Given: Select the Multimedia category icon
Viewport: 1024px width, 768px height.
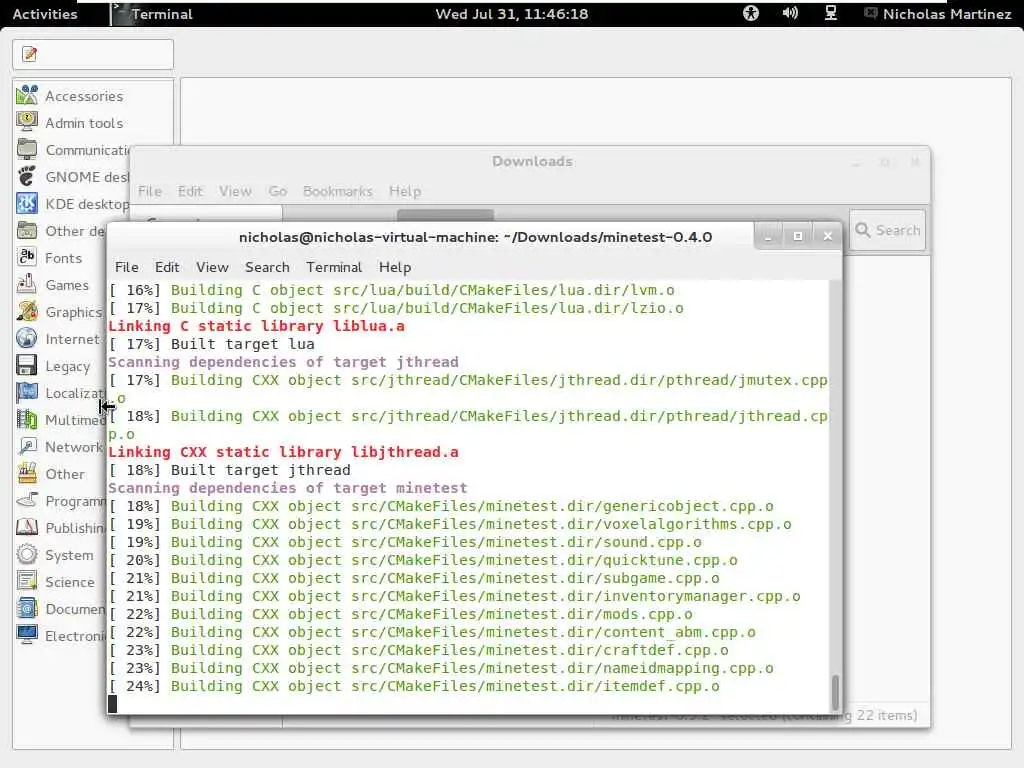Looking at the screenshot, I should click(x=27, y=419).
